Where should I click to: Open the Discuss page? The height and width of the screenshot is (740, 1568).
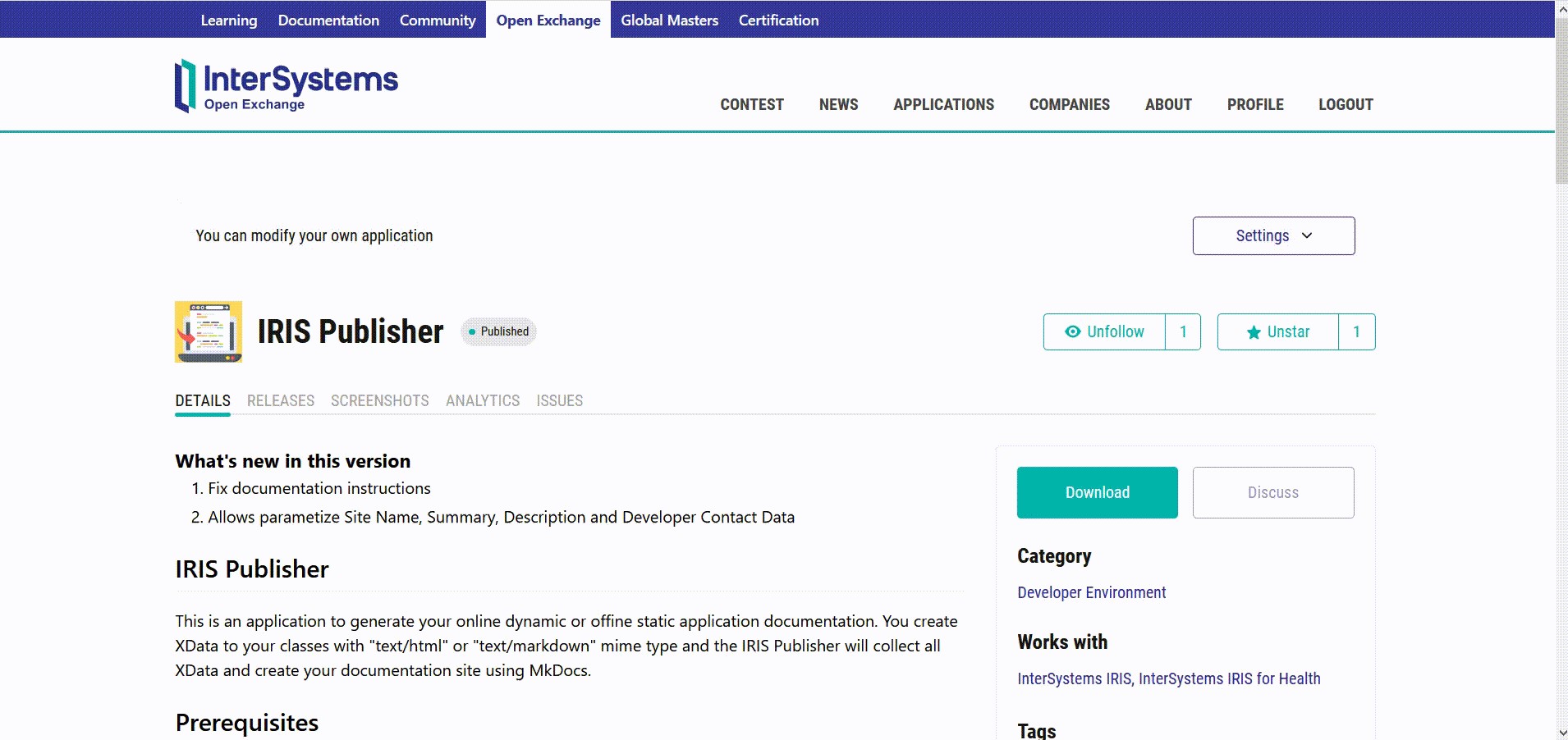pyautogui.click(x=1272, y=492)
